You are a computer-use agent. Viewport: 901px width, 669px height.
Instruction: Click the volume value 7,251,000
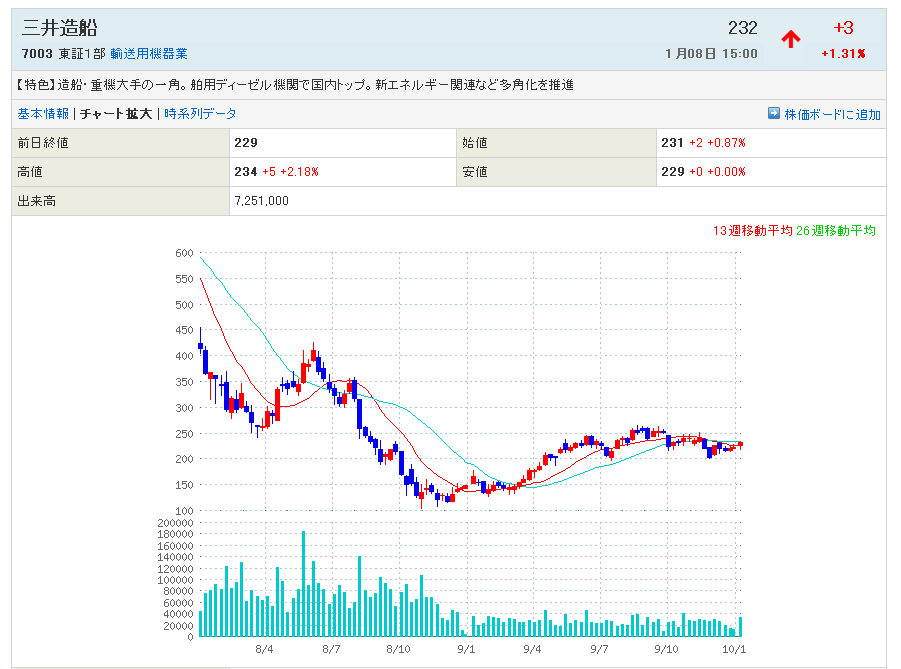tap(261, 201)
